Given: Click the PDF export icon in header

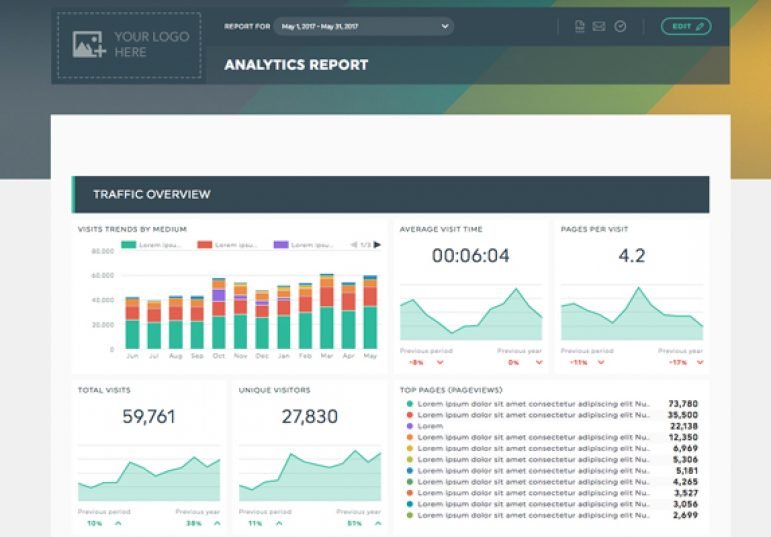Looking at the screenshot, I should coord(580,26).
